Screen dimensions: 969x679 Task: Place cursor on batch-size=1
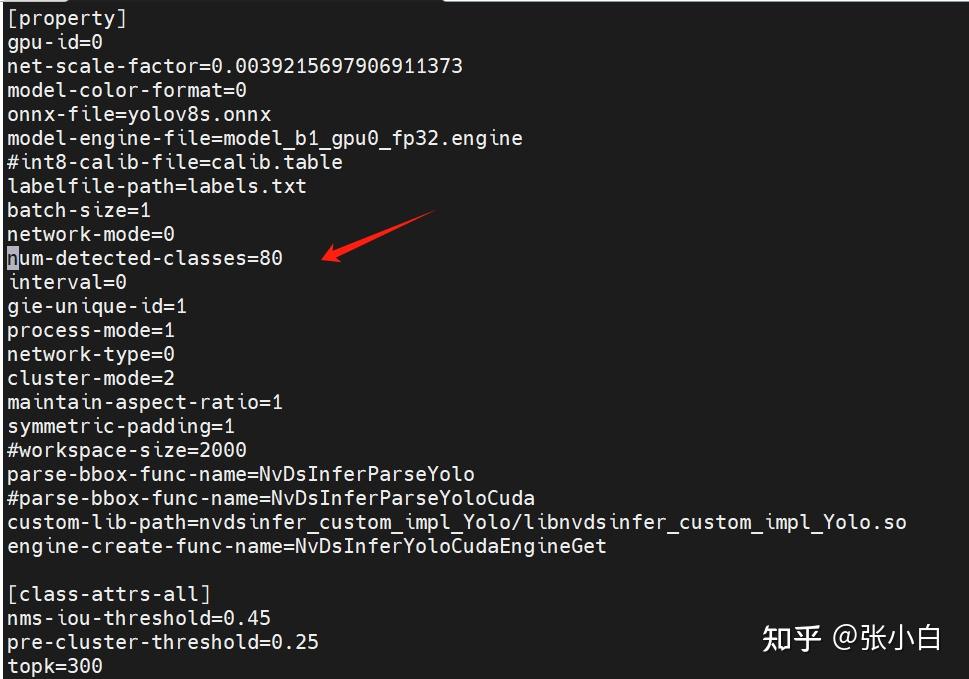[79, 211]
